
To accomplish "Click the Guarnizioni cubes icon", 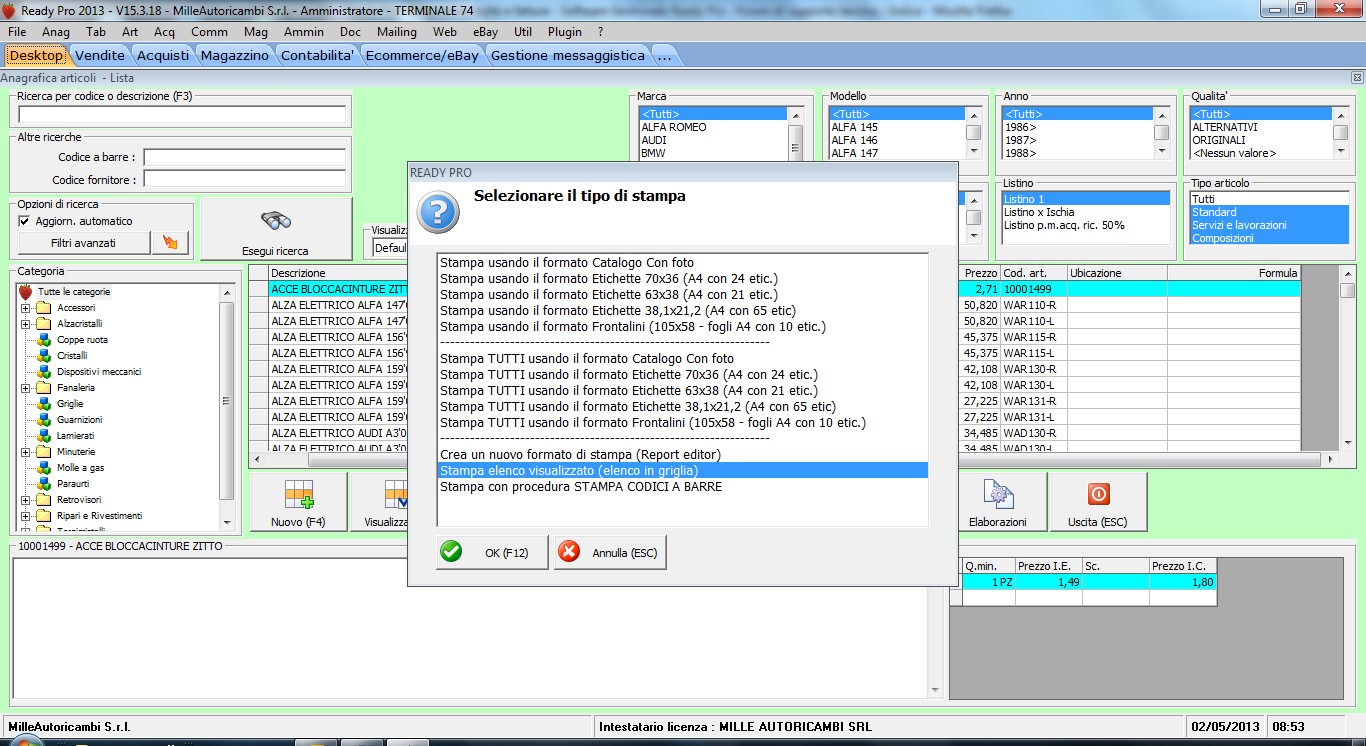I will [43, 420].
